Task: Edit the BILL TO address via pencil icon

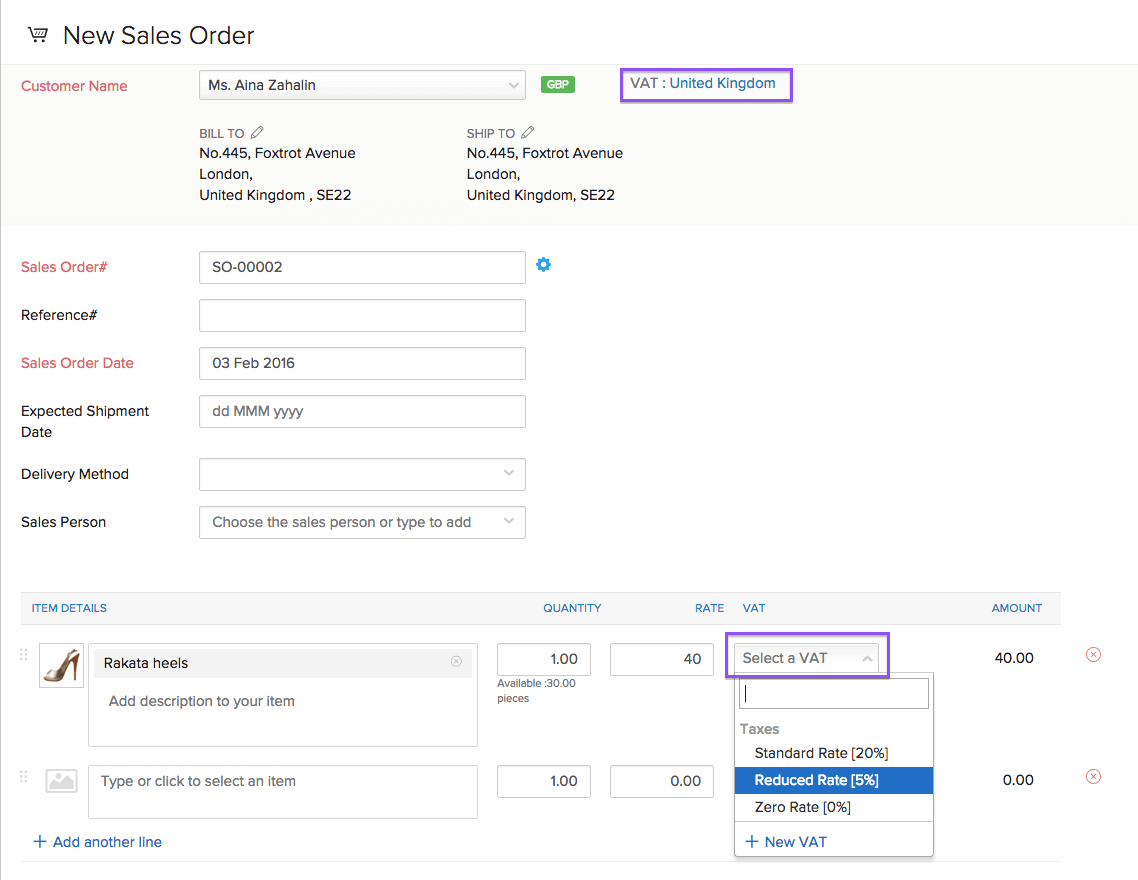Action: pyautogui.click(x=257, y=131)
